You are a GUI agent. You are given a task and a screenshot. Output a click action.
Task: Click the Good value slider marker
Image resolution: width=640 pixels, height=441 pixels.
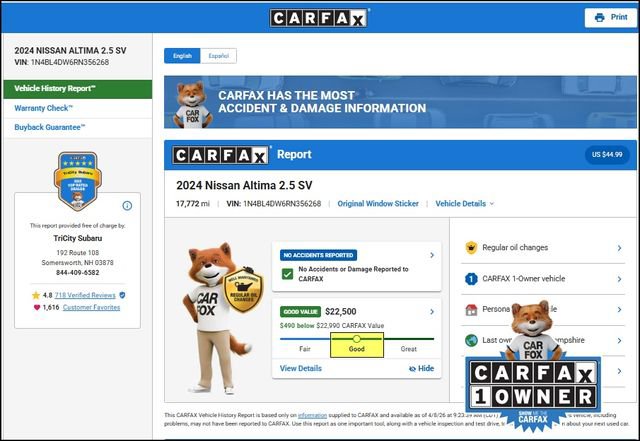(357, 339)
